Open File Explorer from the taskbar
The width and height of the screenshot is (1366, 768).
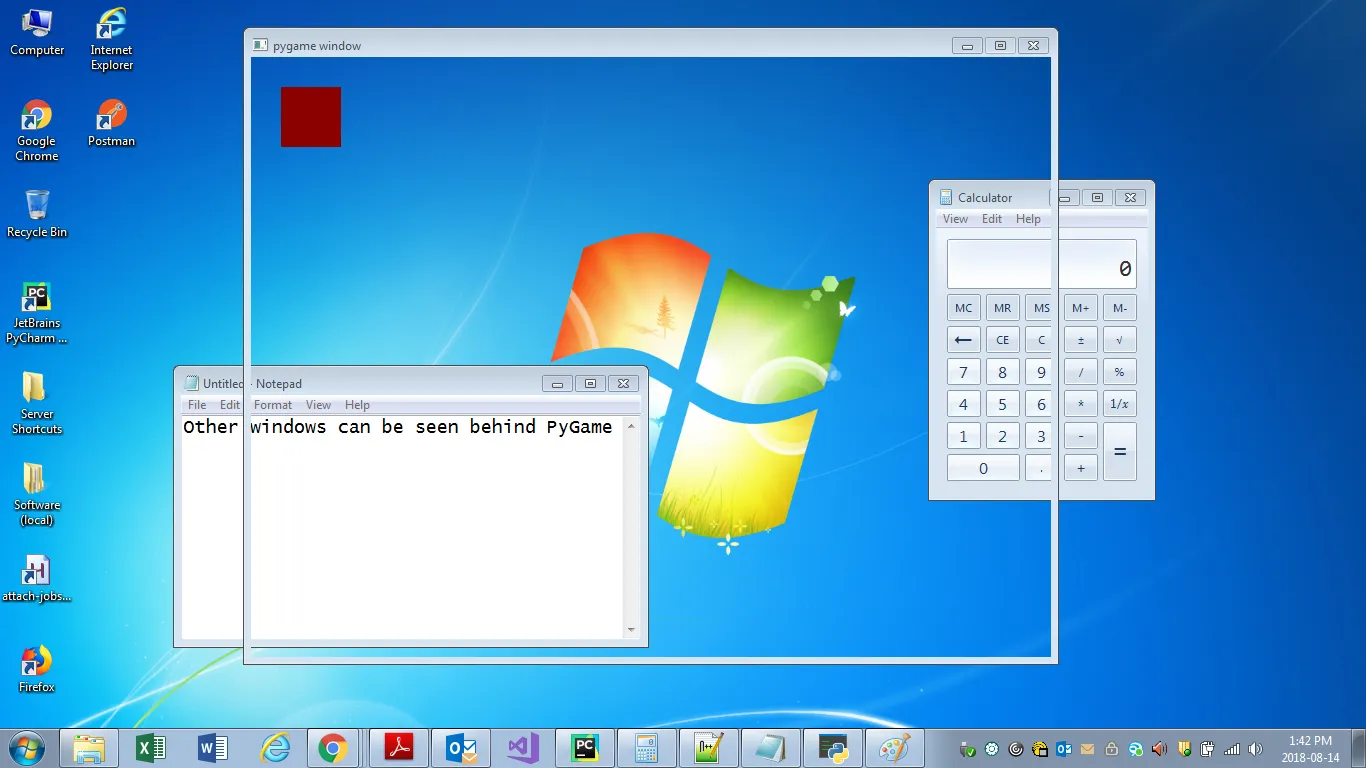coord(89,748)
